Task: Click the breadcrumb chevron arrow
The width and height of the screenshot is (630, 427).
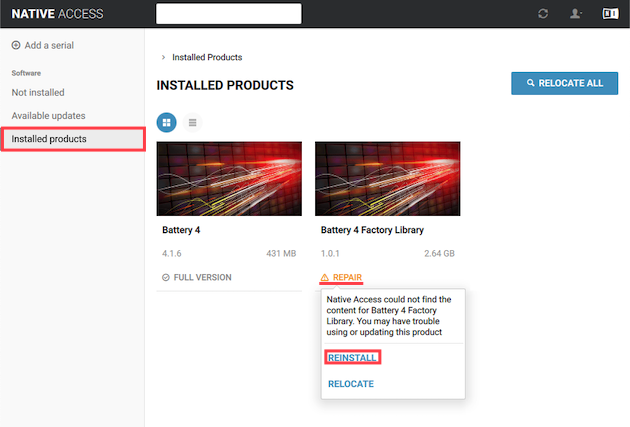Action: 163,57
